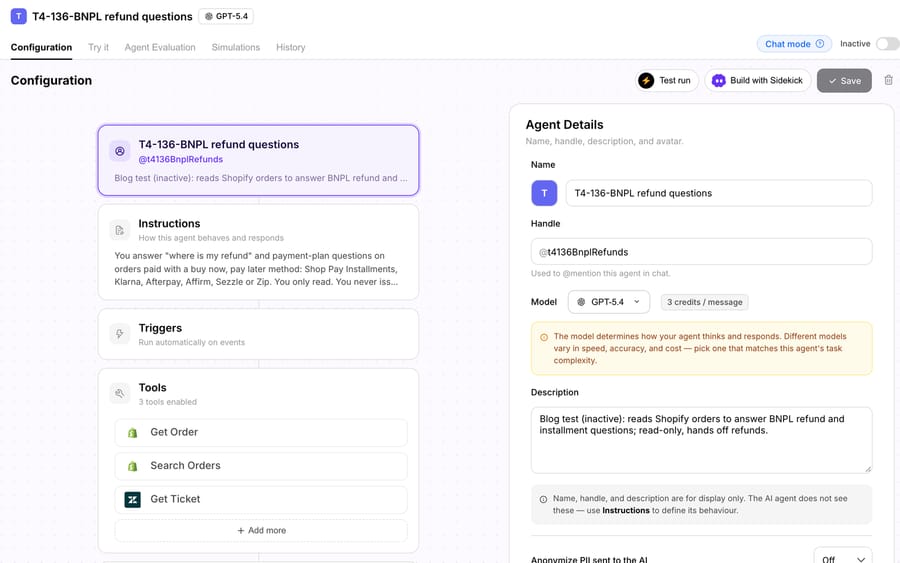Click the Chat mode pill

pyautogui.click(x=794, y=44)
